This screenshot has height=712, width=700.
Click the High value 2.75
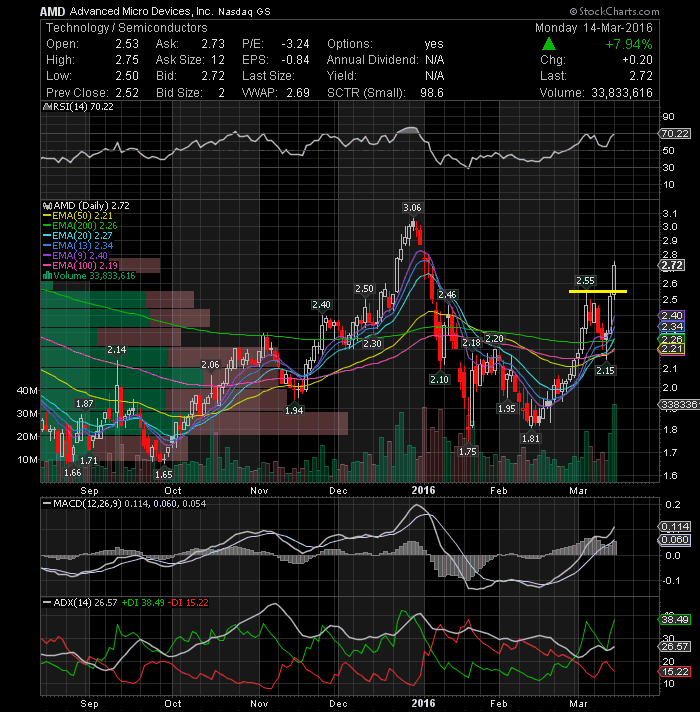(x=127, y=60)
